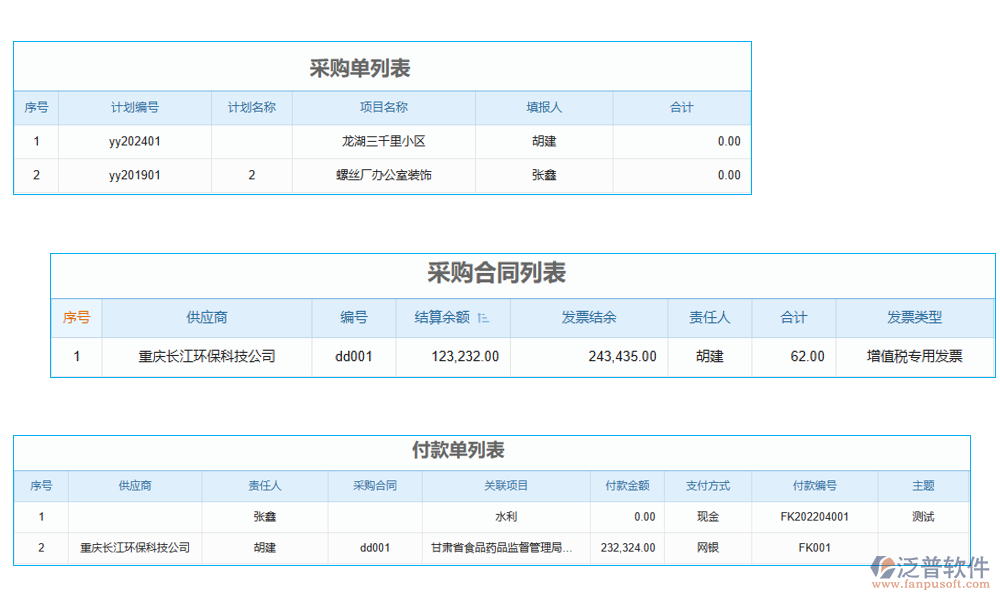Open plan number yy201901
The image size is (1000, 600).
(x=134, y=175)
